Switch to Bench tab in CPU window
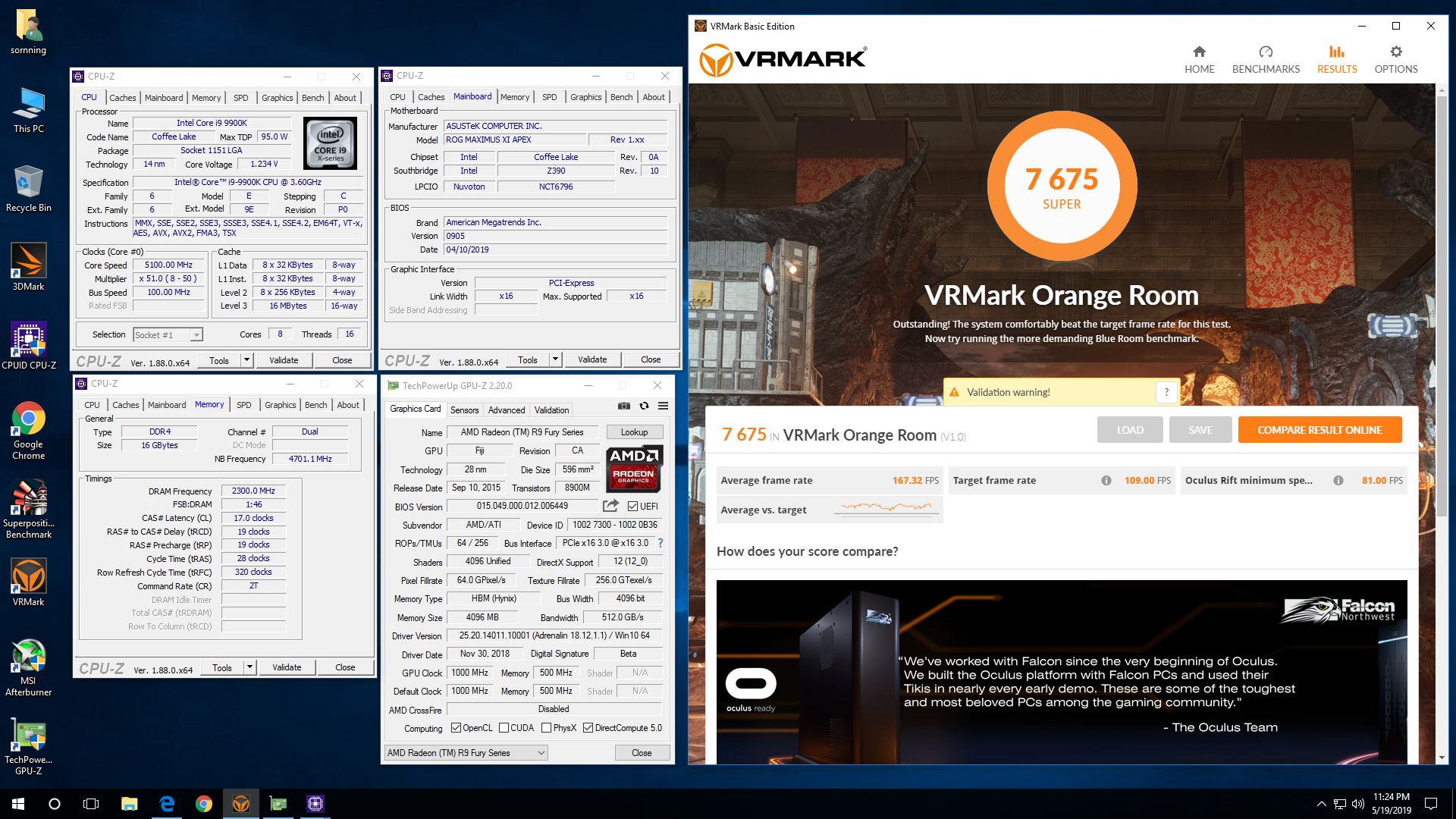Viewport: 1456px width, 819px height. click(312, 98)
